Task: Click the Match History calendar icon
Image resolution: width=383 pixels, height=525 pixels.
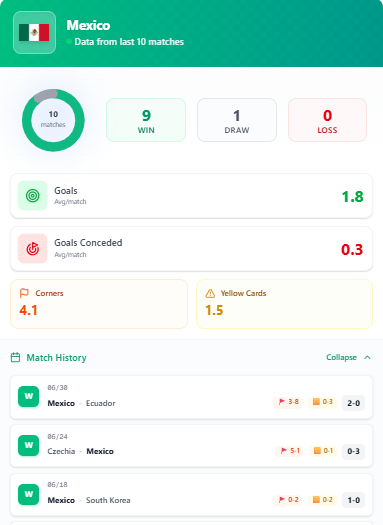Action: click(x=15, y=357)
